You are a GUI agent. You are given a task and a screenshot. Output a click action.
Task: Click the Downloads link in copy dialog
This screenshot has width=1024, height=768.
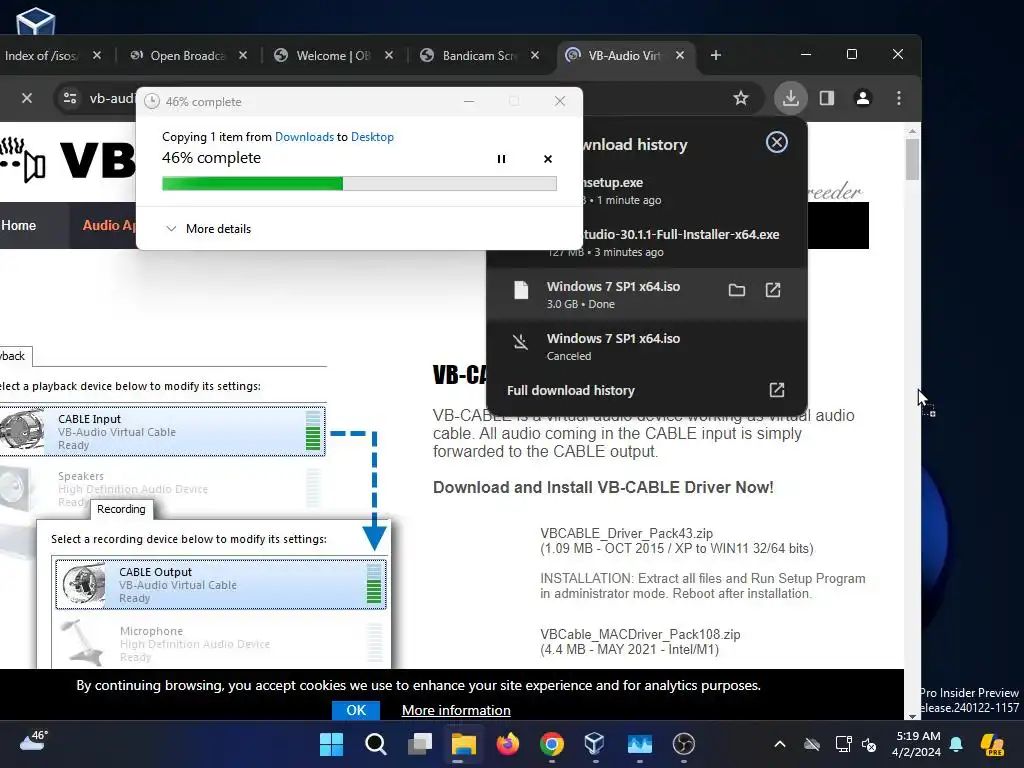click(304, 136)
